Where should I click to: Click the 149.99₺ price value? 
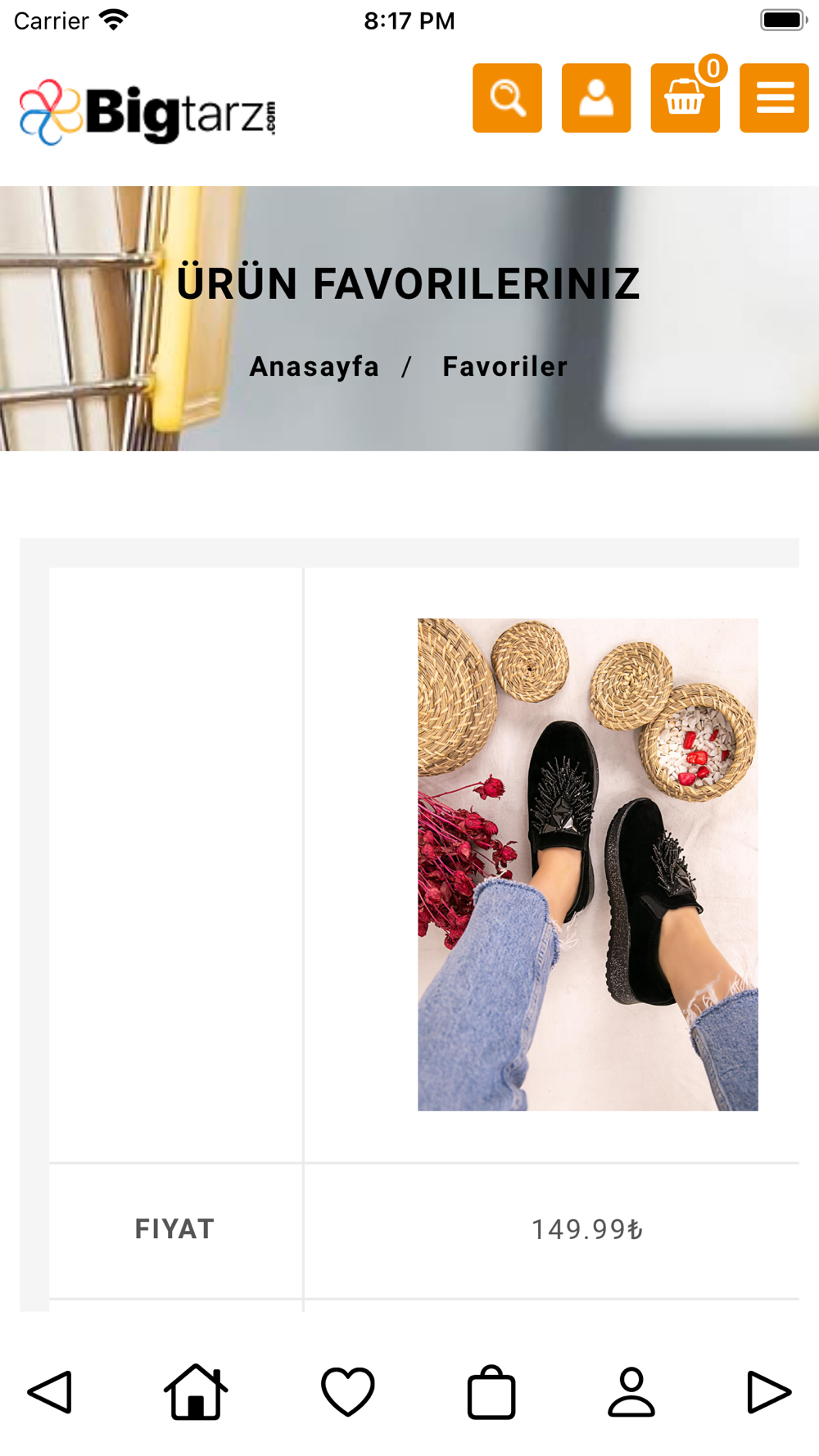(x=587, y=1229)
